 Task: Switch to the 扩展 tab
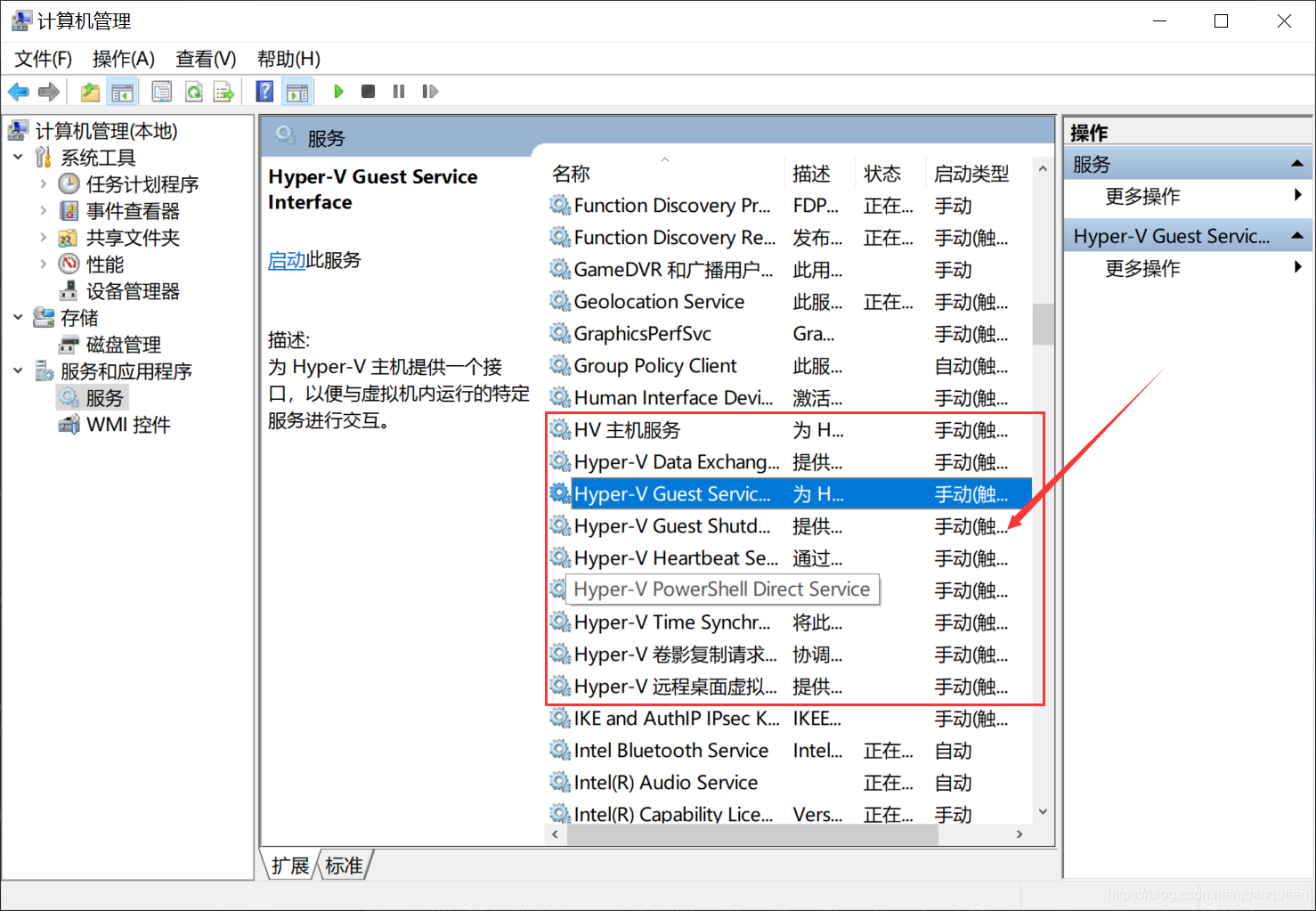(x=289, y=866)
